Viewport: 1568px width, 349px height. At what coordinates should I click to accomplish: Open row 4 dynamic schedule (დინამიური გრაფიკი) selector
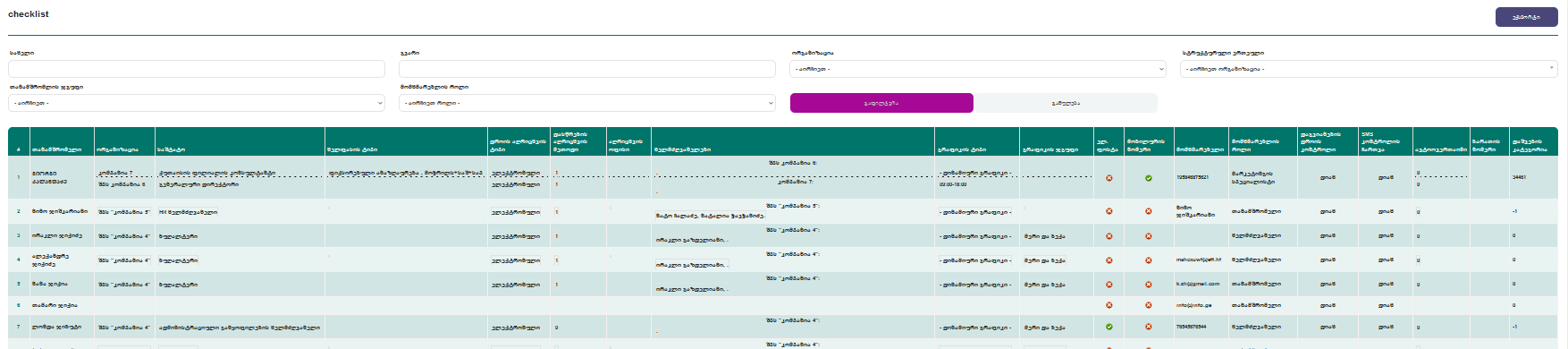coord(975,260)
